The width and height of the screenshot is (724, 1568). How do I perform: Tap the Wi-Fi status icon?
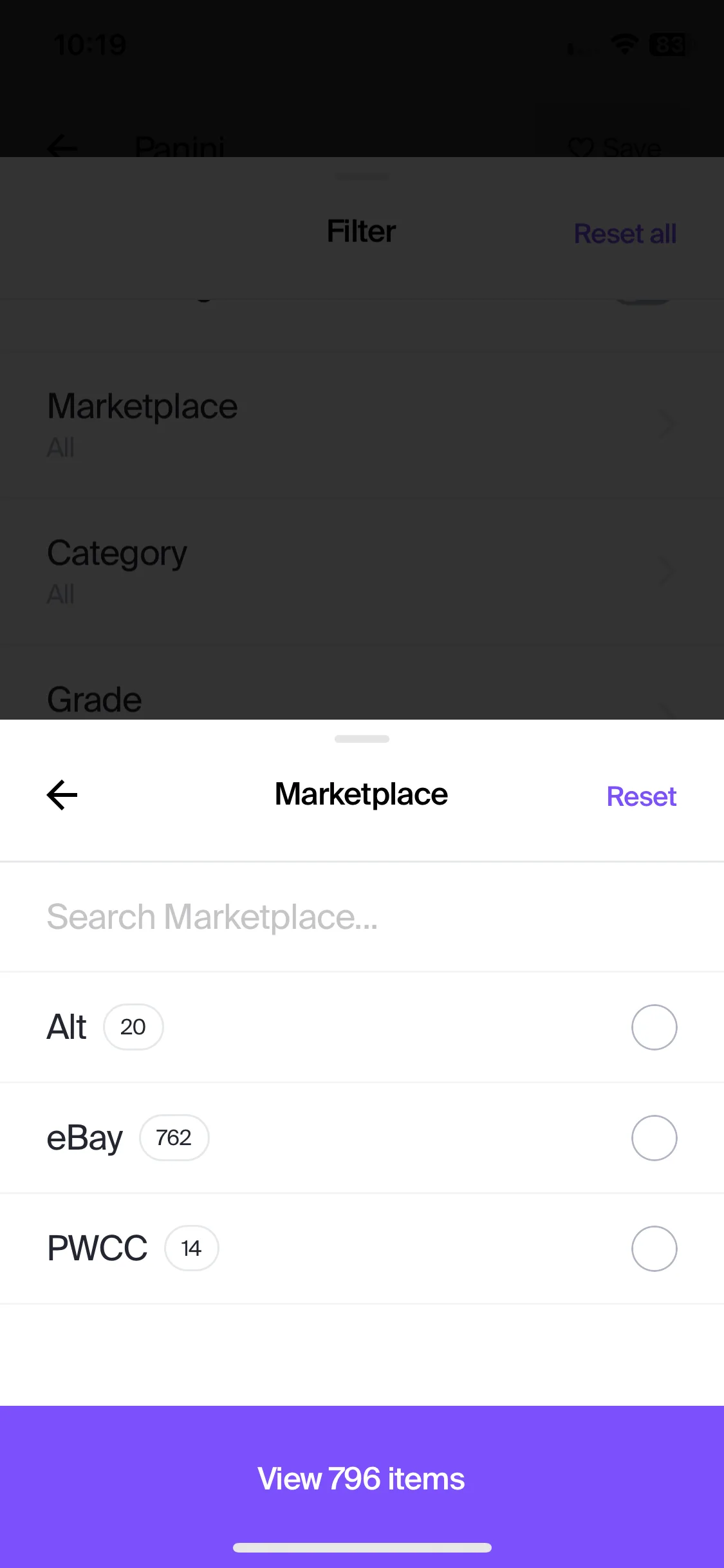624,44
